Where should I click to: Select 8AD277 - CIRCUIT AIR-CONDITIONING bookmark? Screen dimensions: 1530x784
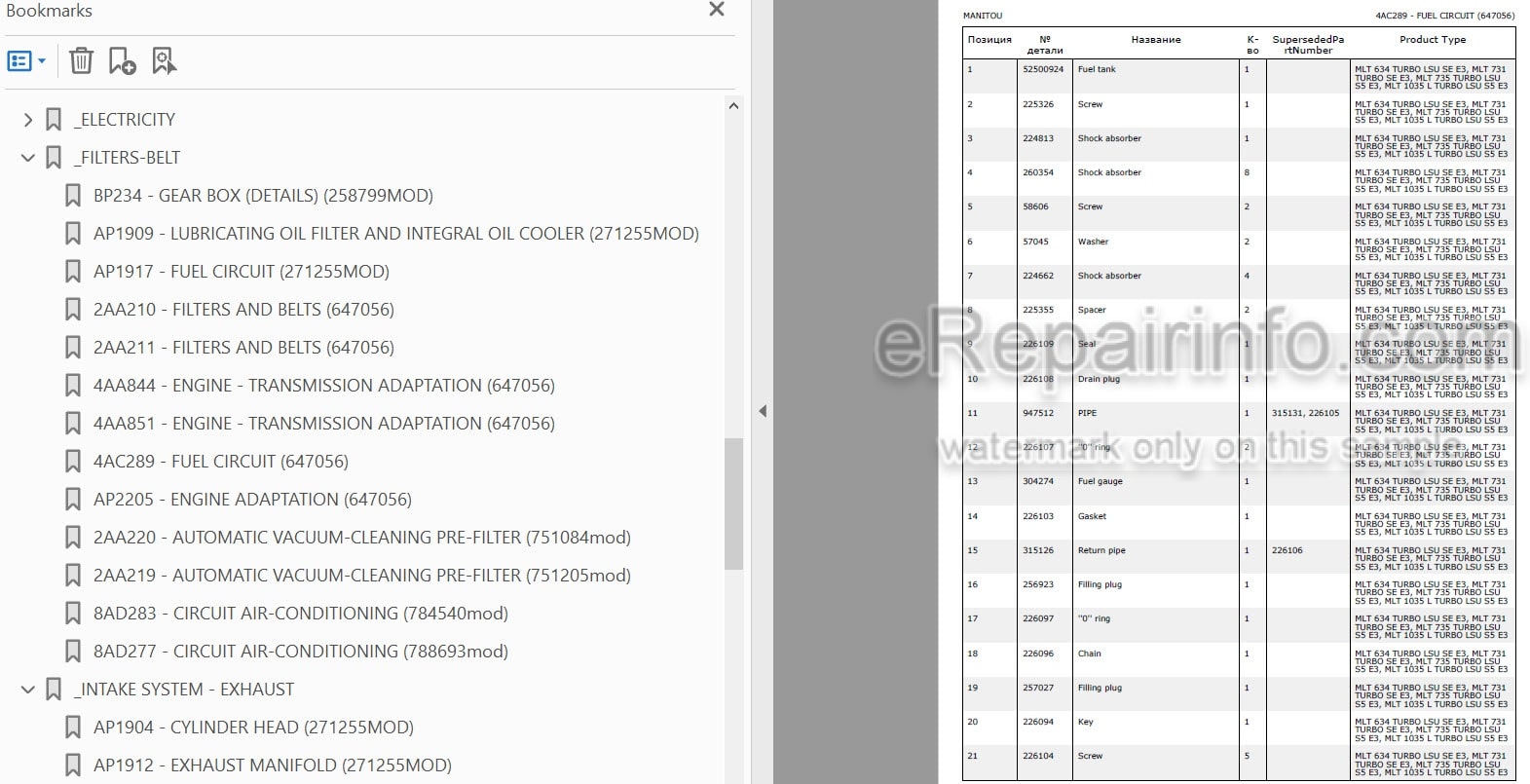click(x=301, y=652)
